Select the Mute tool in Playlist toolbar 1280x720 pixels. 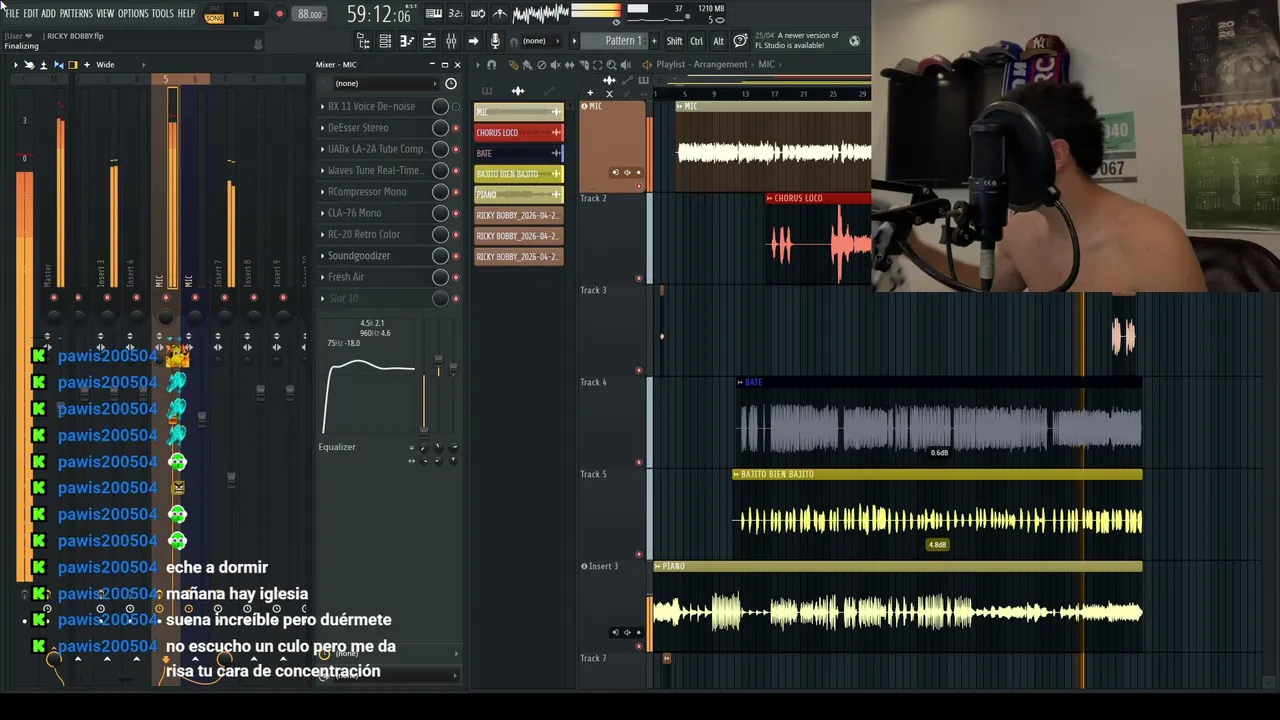[x=556, y=65]
